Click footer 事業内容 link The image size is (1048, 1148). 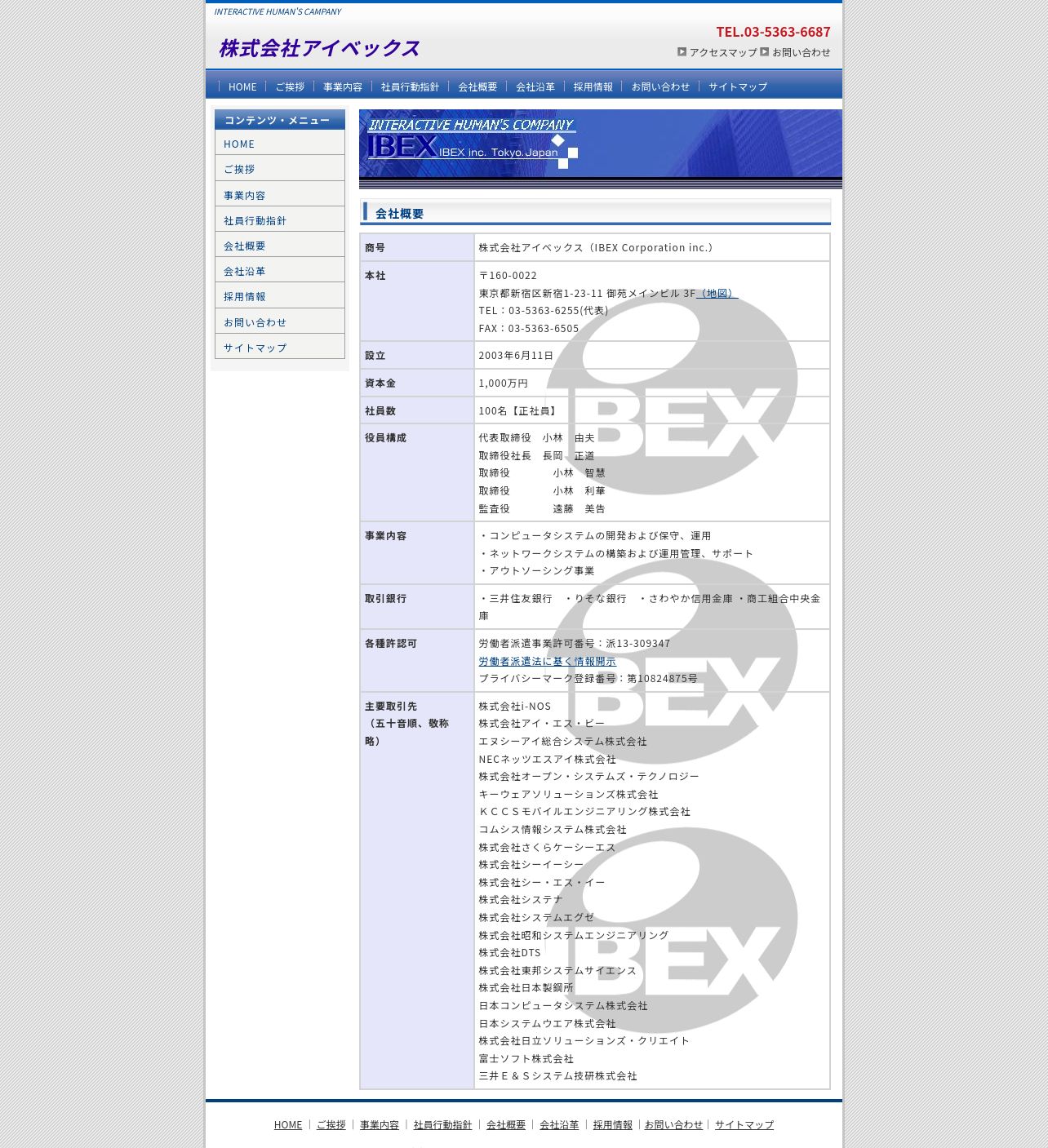click(x=380, y=1124)
